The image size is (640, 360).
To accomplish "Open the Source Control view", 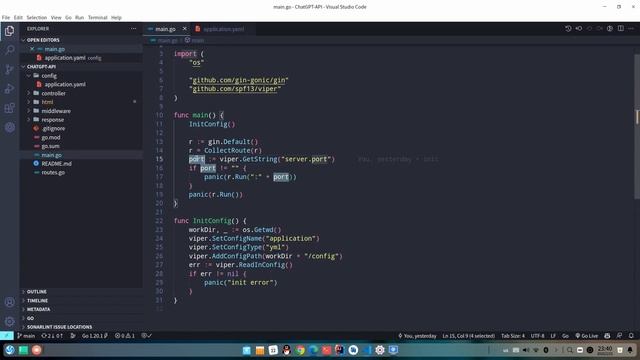I will click(x=9, y=69).
